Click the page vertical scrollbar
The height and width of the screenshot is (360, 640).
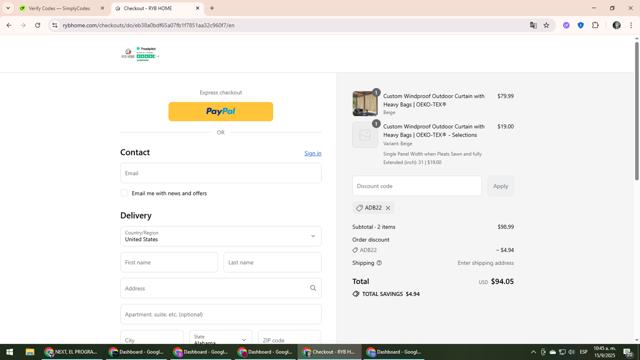coord(637,110)
